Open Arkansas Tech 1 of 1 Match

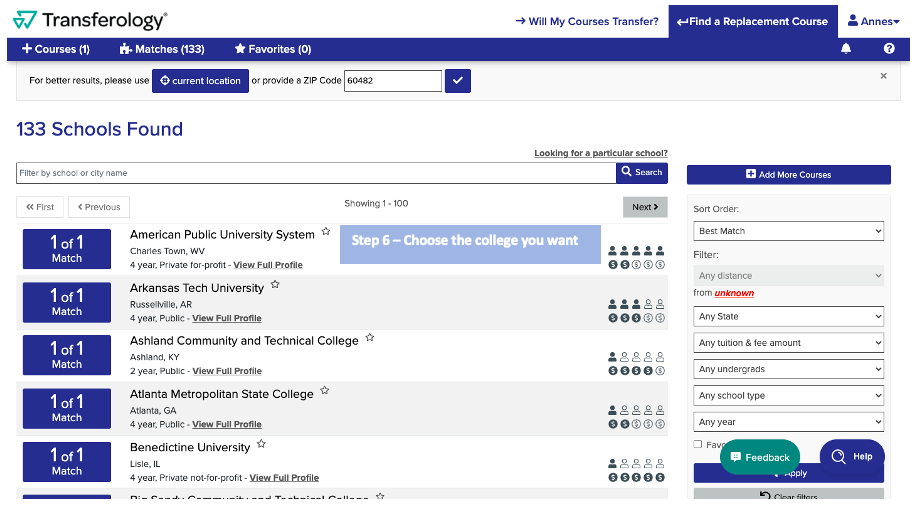(x=67, y=303)
